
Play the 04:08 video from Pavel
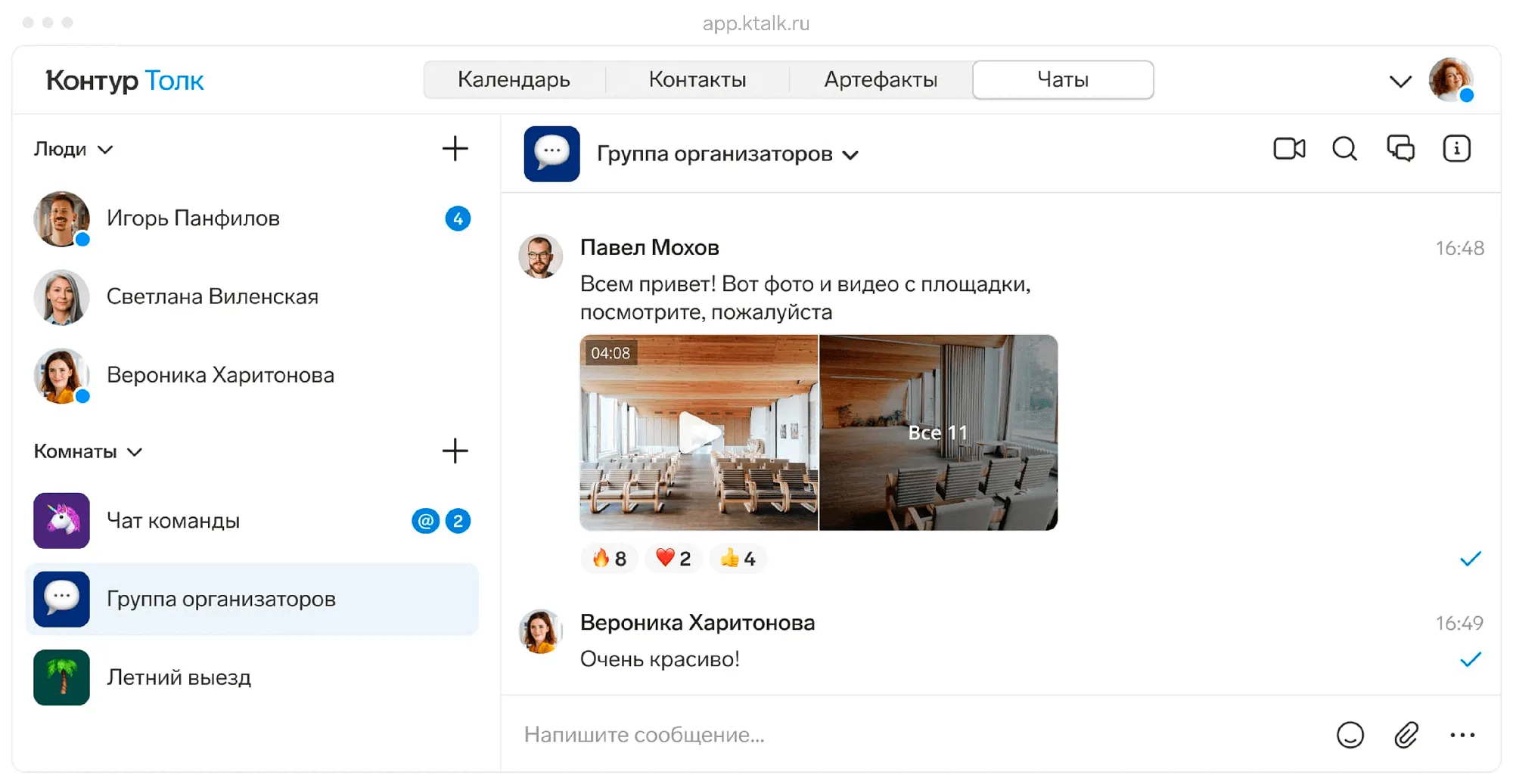(699, 432)
